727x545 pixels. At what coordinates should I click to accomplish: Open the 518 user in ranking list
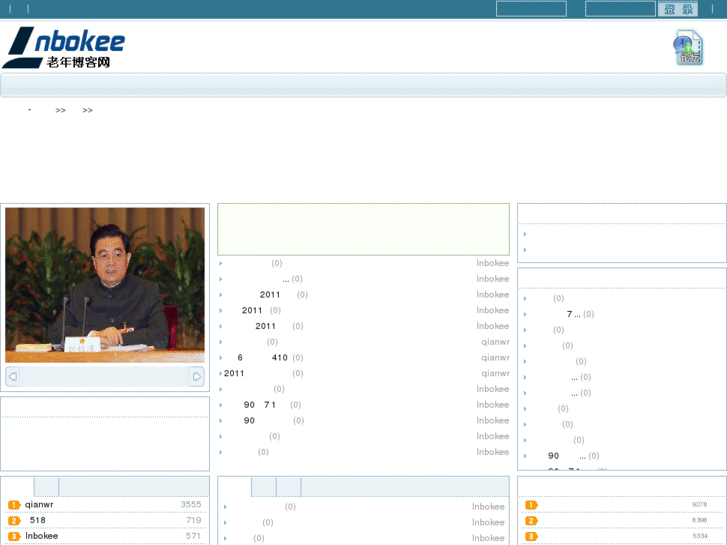pyautogui.click(x=38, y=520)
